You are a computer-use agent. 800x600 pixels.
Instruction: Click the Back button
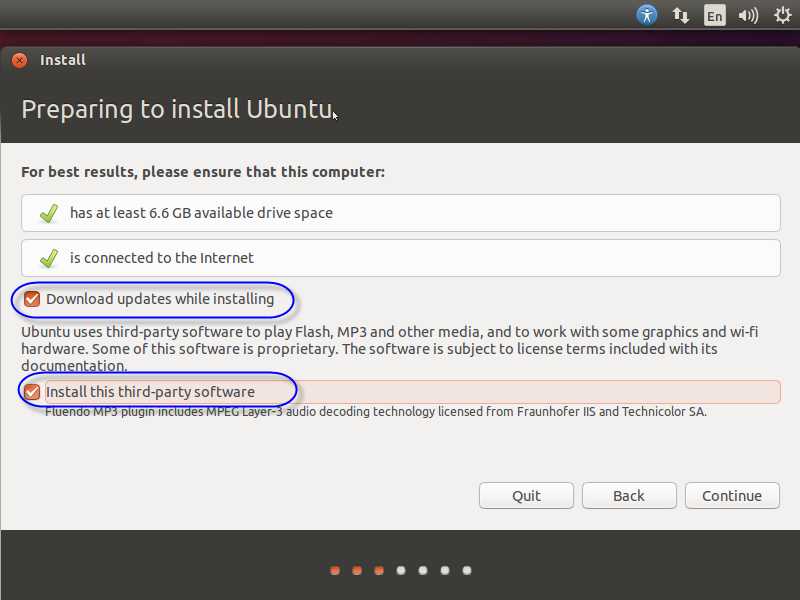629,495
